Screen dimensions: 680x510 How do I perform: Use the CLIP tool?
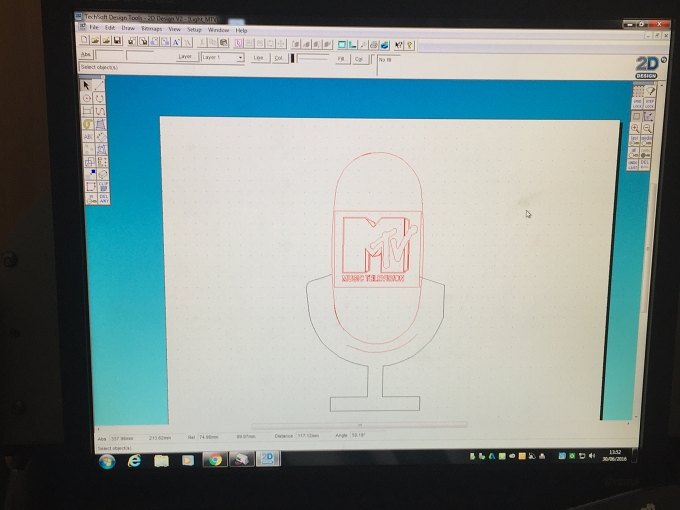coord(103,186)
